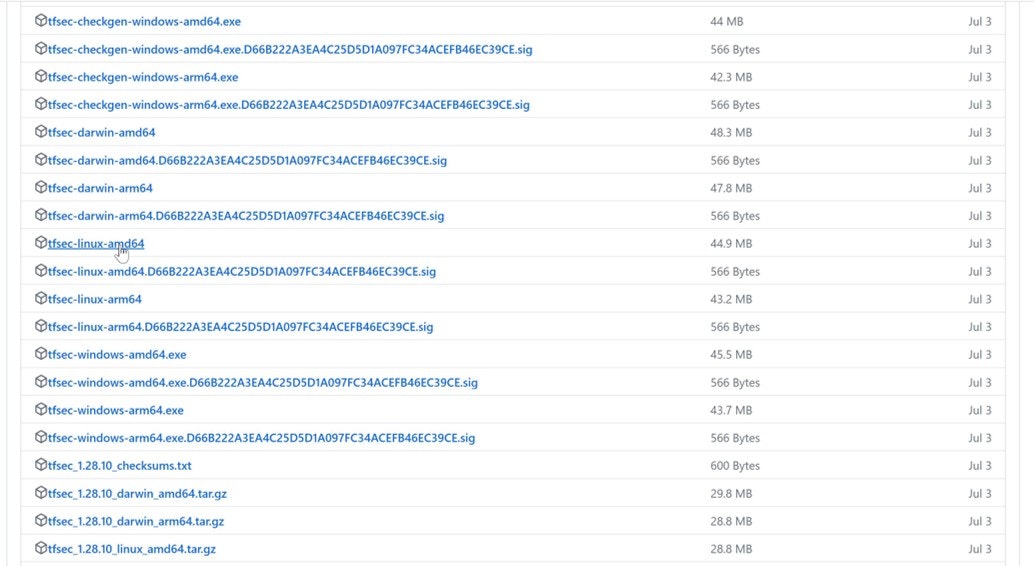Download tfsec-darwin-arm64 binary
Viewport: 1034px width, 566px height.
click(x=100, y=188)
